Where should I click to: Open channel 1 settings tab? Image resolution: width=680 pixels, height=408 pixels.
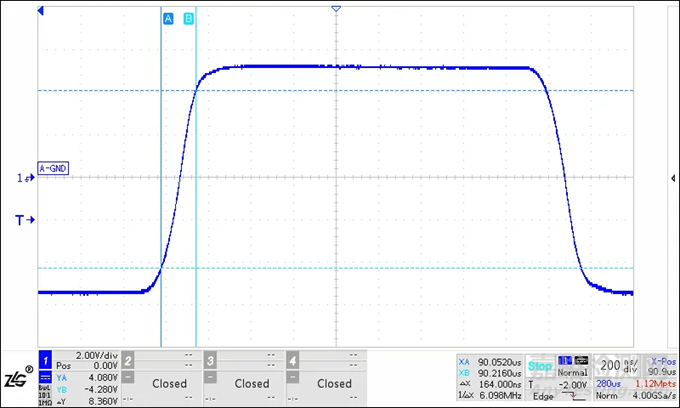coord(44,357)
